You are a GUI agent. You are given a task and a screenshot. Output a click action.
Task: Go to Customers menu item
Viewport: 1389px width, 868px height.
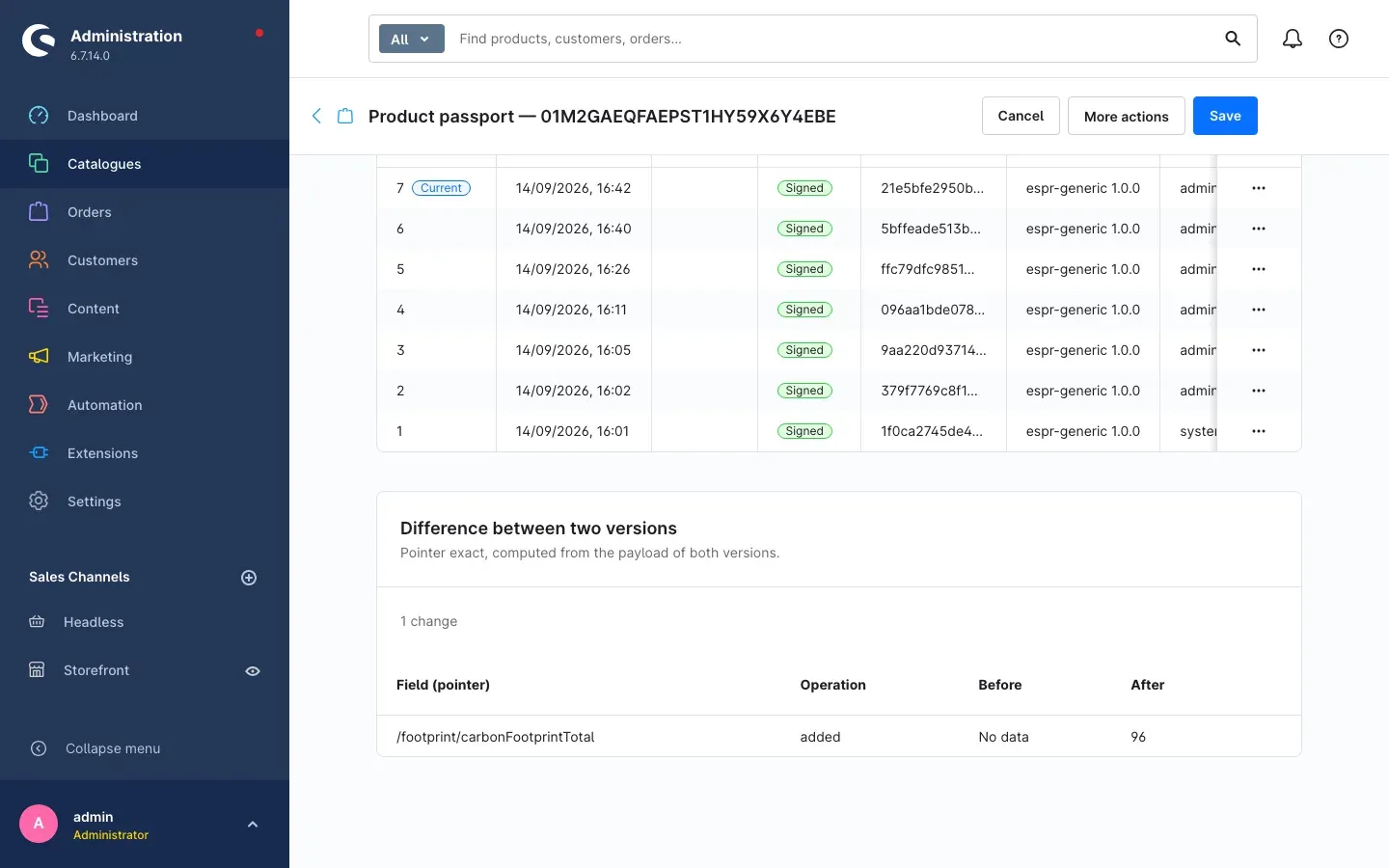[x=145, y=260]
